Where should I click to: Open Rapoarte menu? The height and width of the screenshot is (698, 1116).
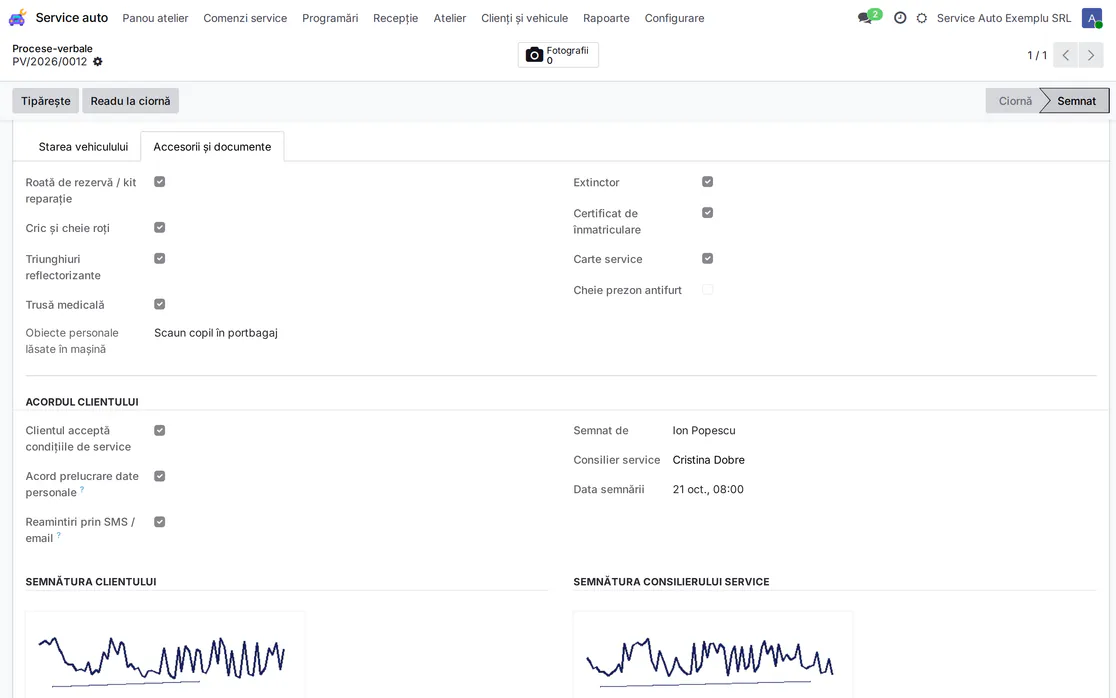pos(606,18)
